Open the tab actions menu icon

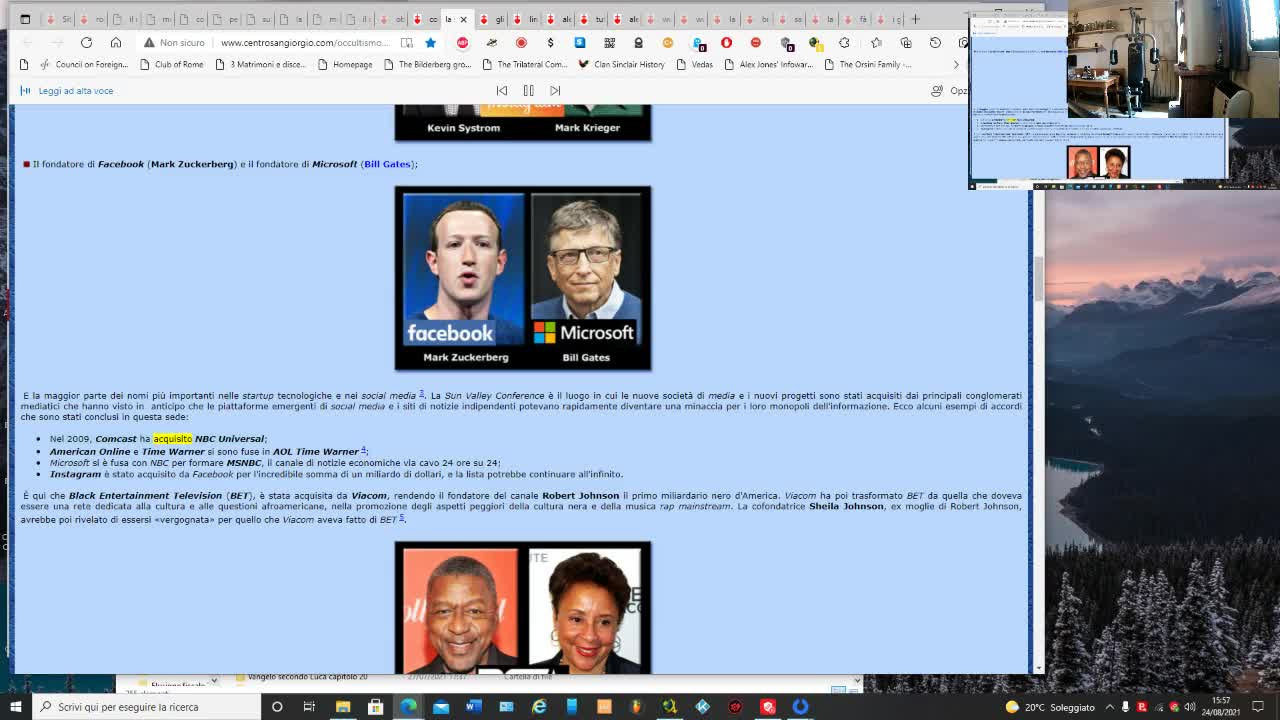(x=25, y=19)
